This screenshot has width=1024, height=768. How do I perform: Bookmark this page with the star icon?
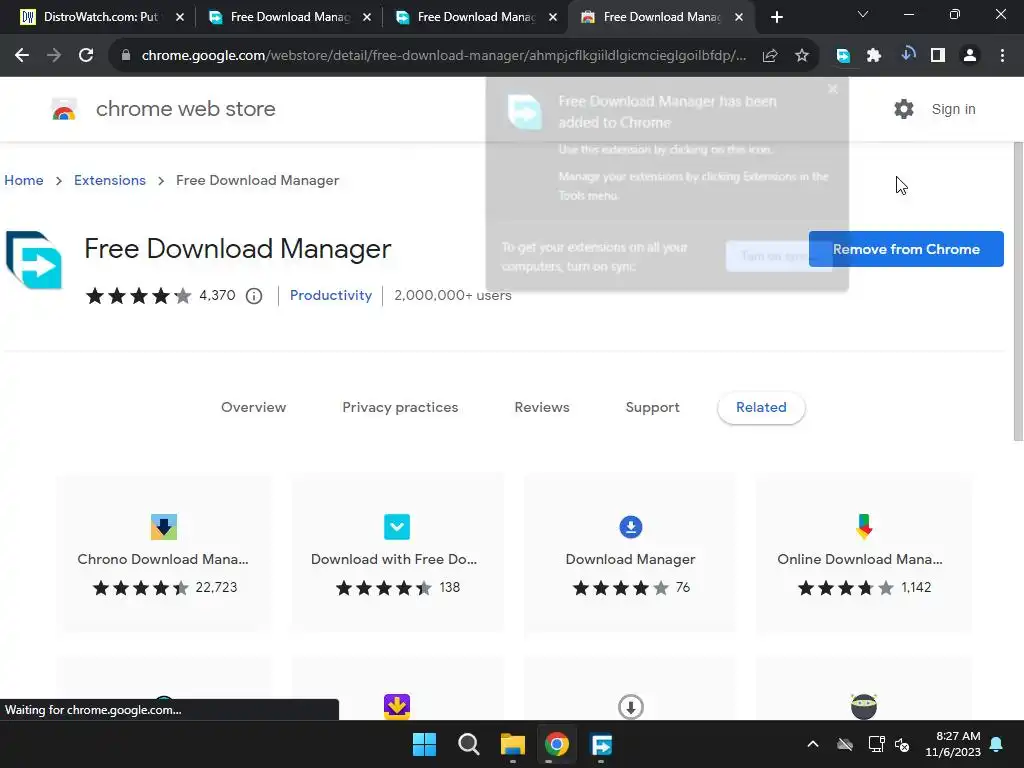[x=802, y=56]
